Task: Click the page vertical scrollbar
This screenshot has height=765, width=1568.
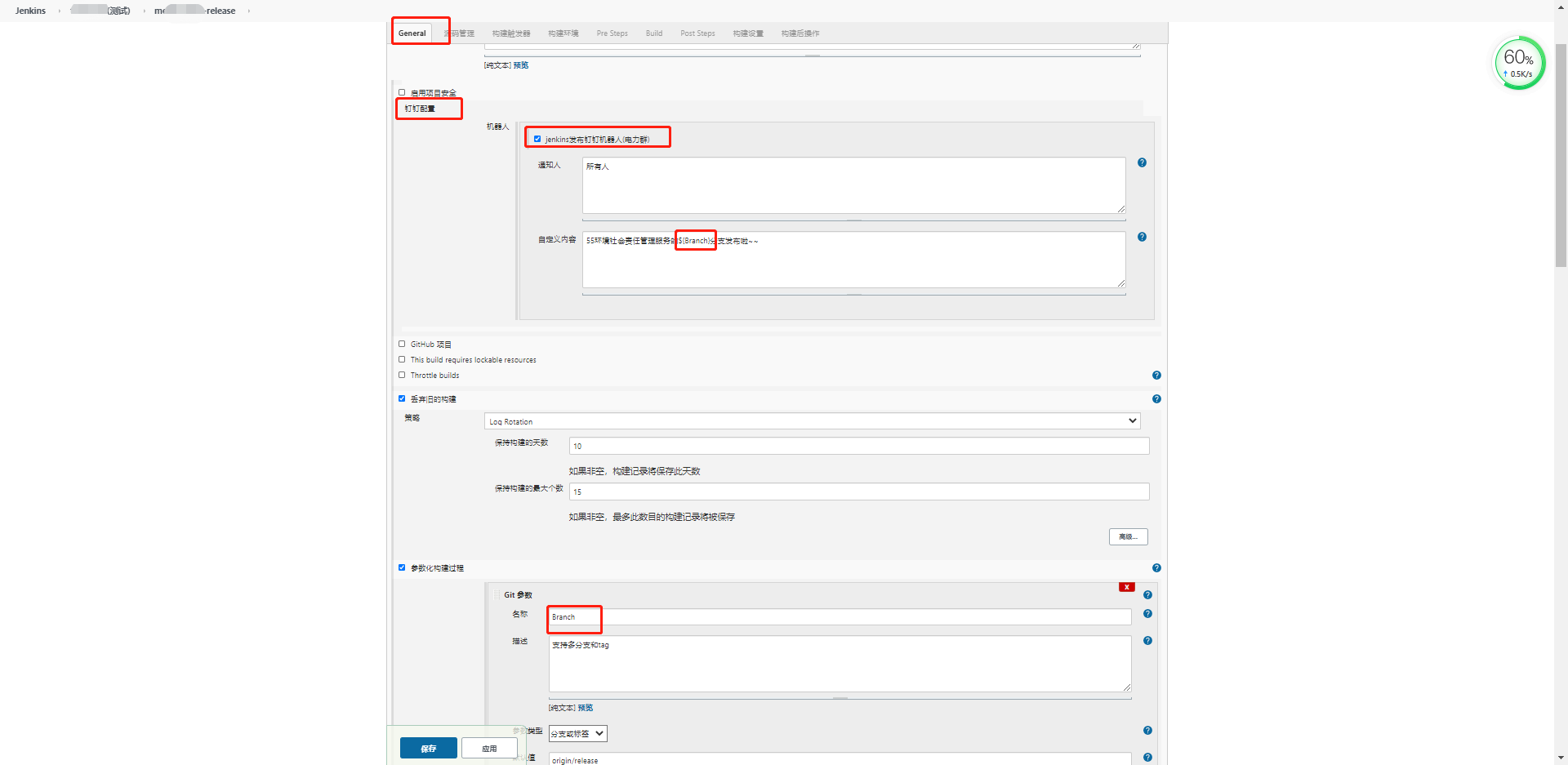Action: [1561, 155]
